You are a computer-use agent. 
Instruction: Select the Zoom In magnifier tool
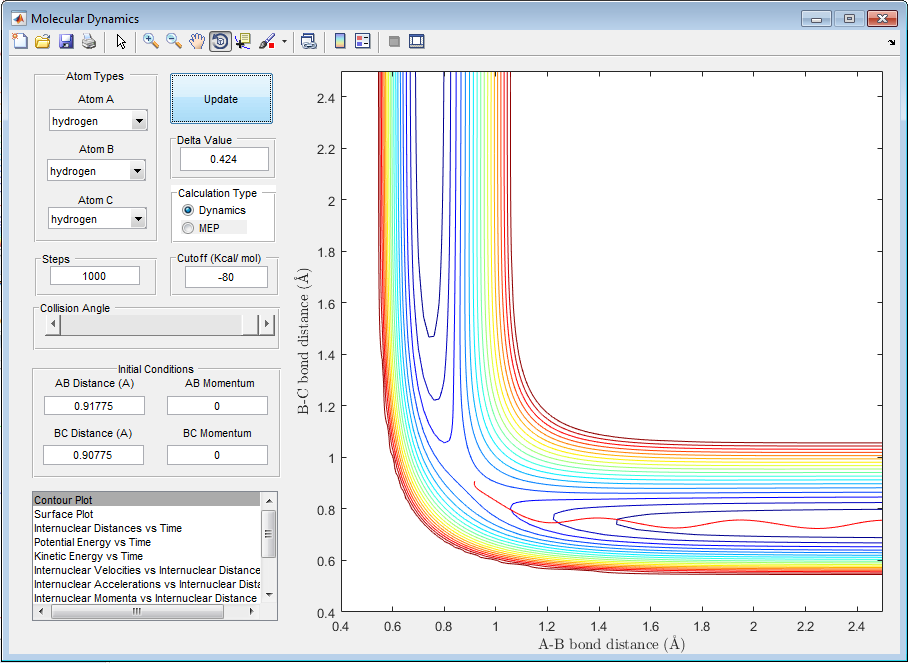tap(151, 41)
